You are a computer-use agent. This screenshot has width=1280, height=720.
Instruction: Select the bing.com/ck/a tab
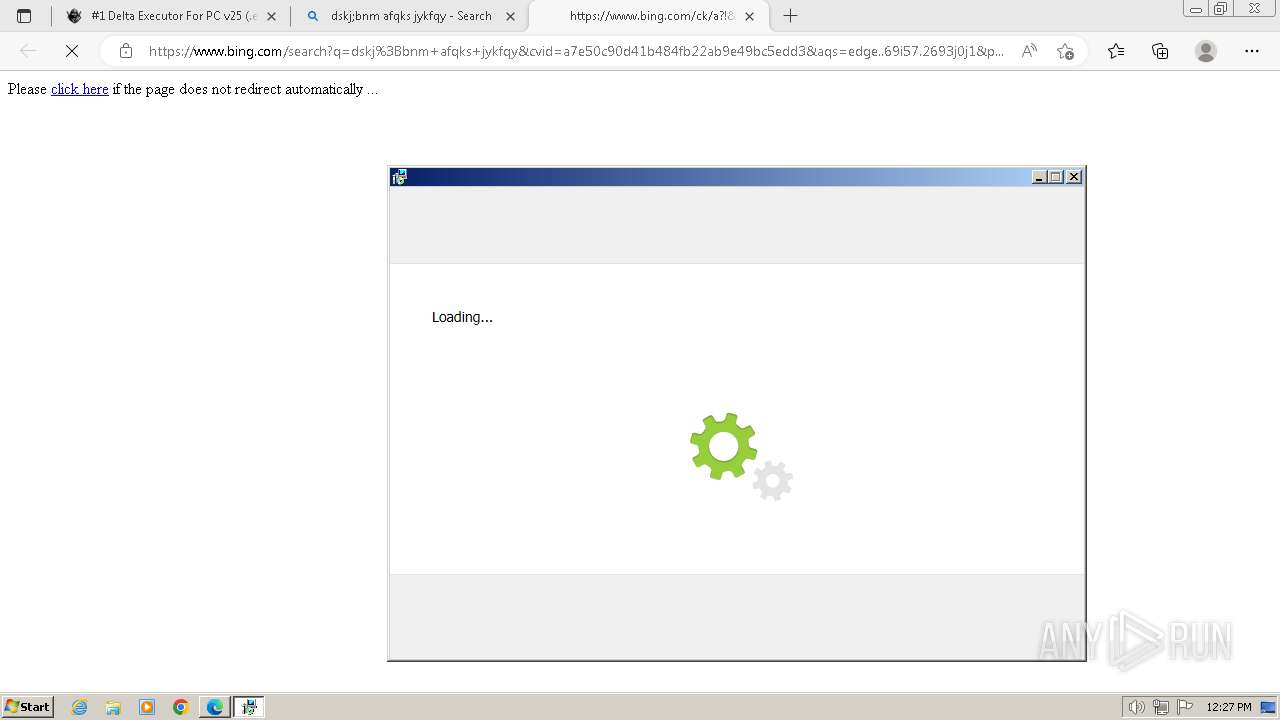pos(648,16)
